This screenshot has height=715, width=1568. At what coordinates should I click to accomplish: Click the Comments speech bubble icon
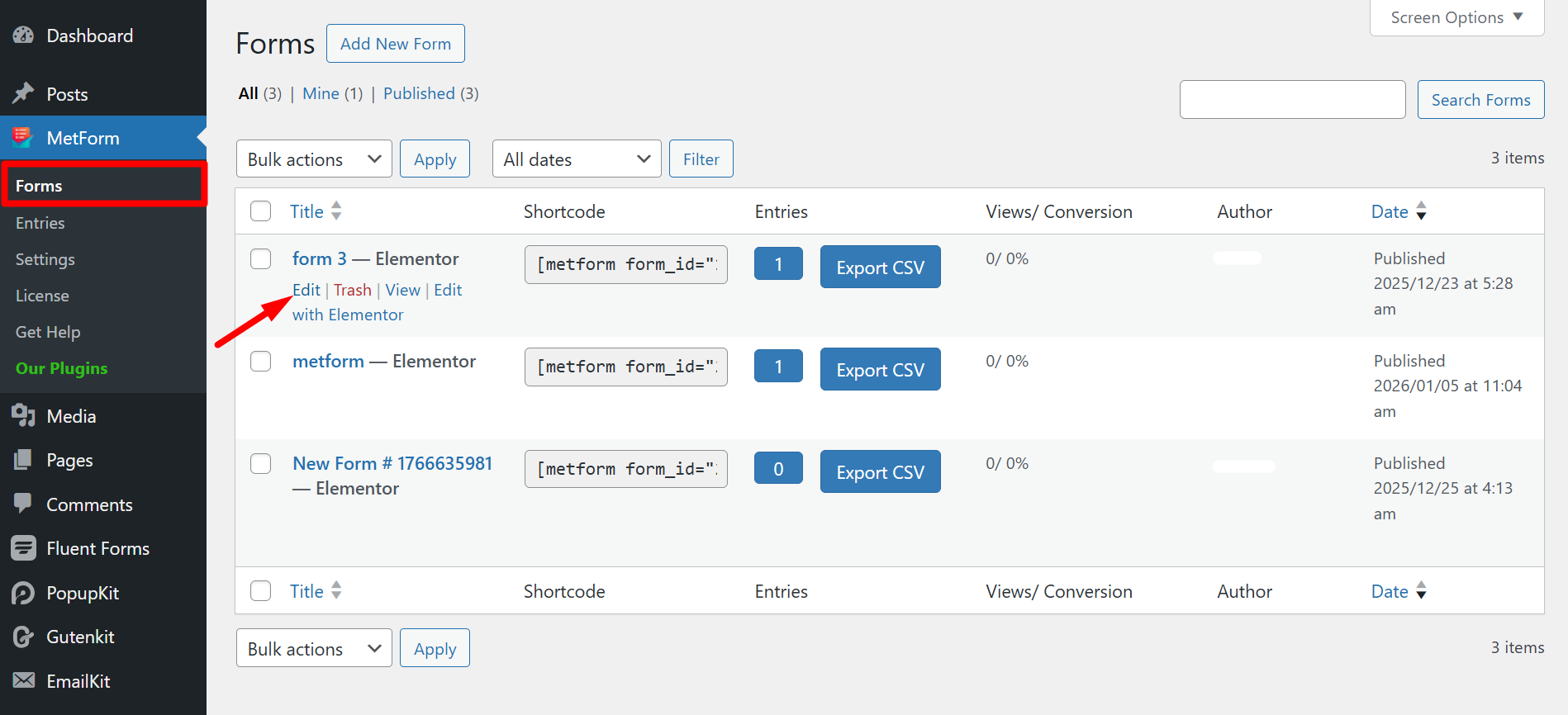click(23, 504)
